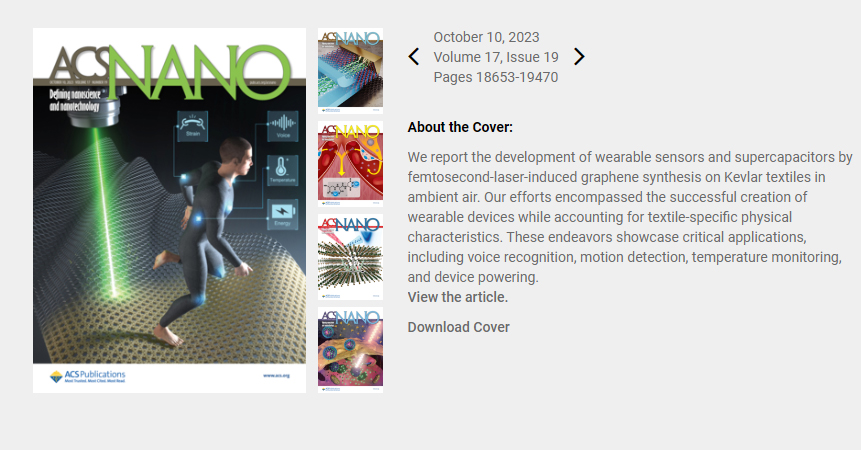Click the Volume 17, Issue 19 label
The image size is (861, 450).
point(496,57)
